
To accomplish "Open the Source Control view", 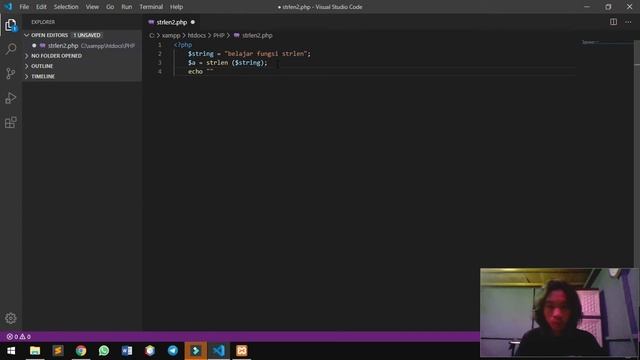I will (x=11, y=73).
